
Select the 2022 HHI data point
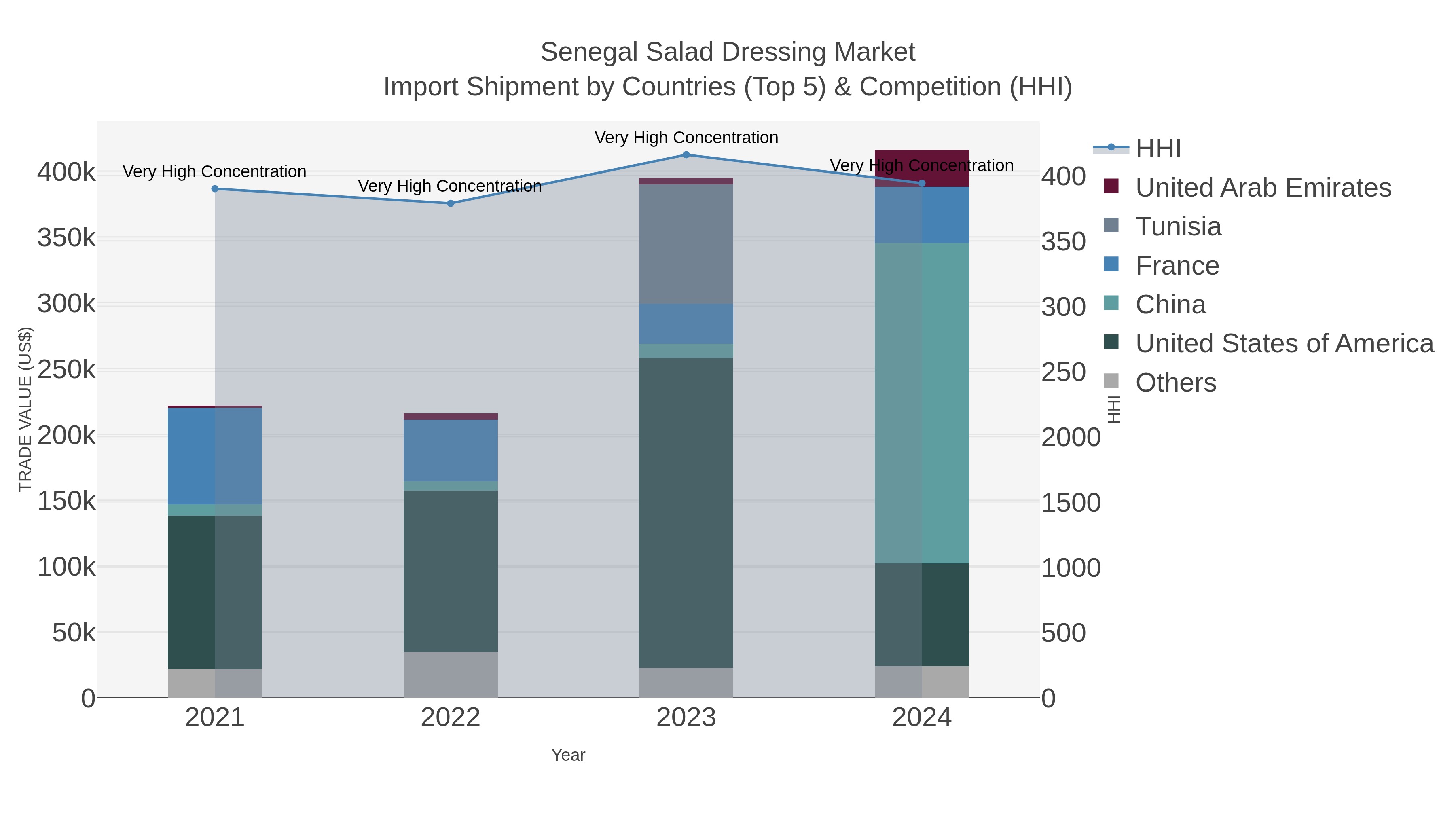(x=451, y=203)
